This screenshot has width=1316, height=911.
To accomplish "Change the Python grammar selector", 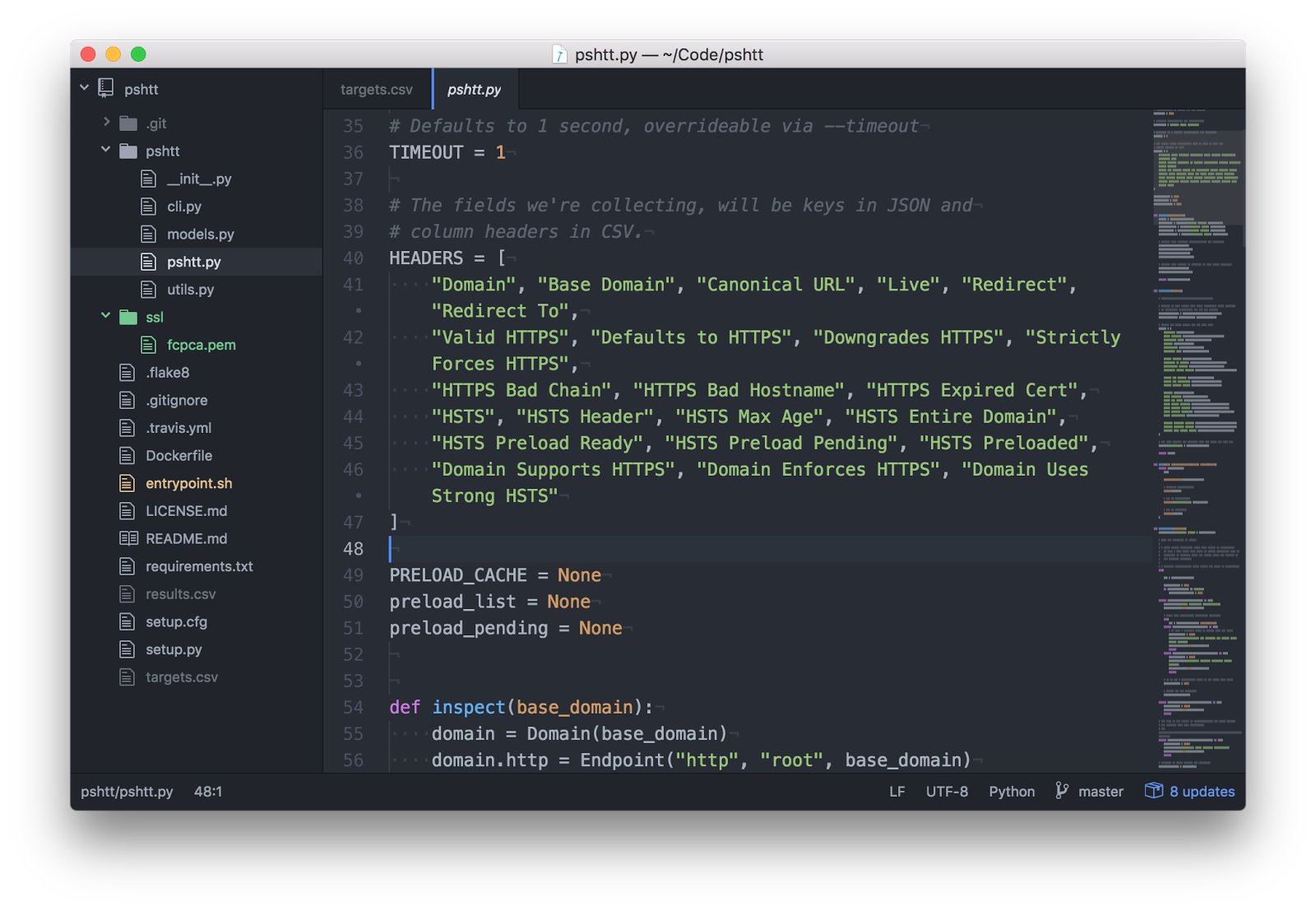I will (1012, 791).
